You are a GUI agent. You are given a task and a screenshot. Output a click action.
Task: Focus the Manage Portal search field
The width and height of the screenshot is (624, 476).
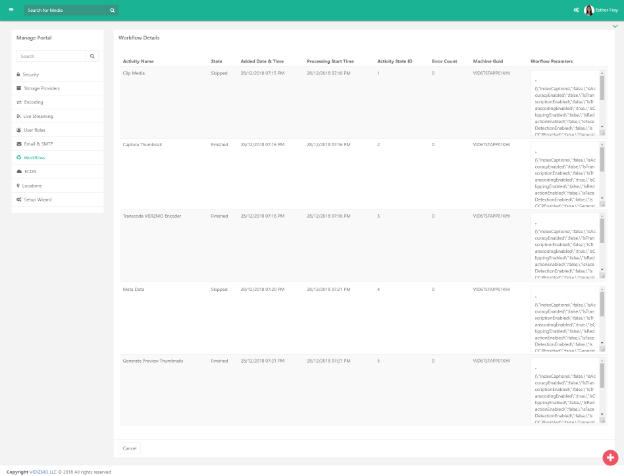click(52, 56)
